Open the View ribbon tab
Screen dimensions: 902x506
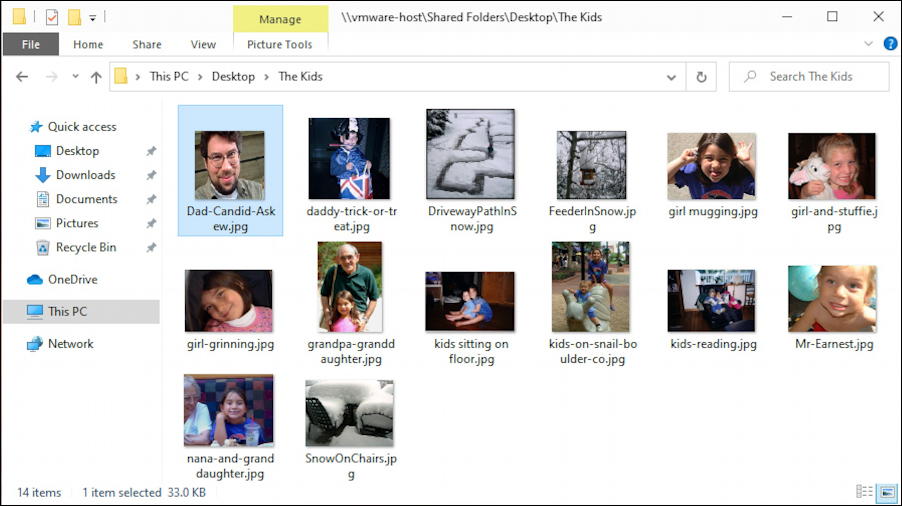point(203,44)
